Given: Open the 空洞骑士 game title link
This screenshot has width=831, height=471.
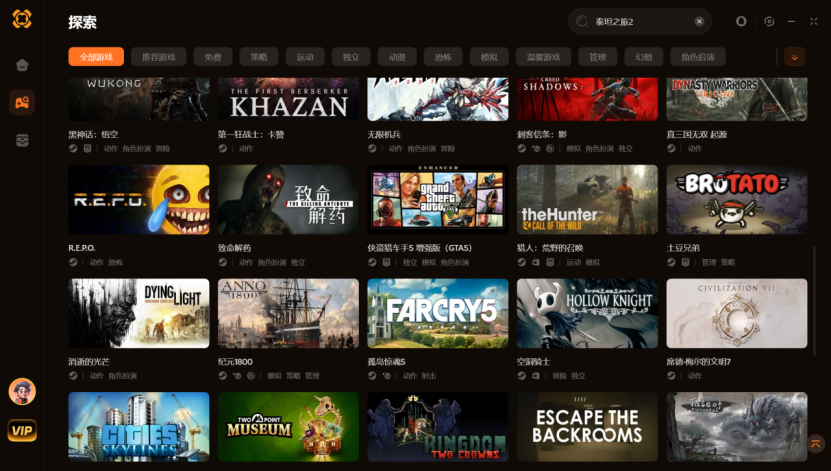Looking at the screenshot, I should pos(533,362).
